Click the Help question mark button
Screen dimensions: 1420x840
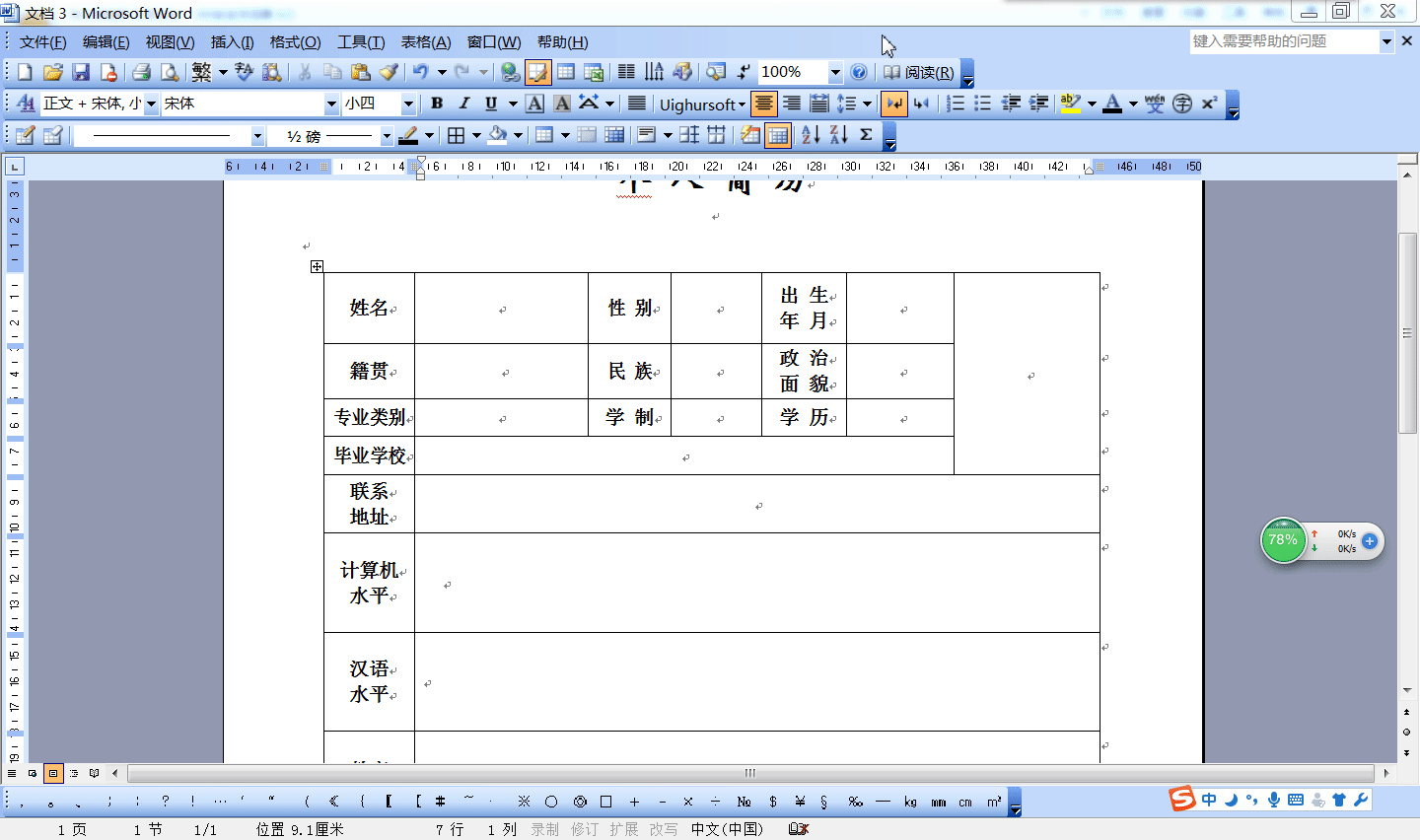[x=859, y=72]
